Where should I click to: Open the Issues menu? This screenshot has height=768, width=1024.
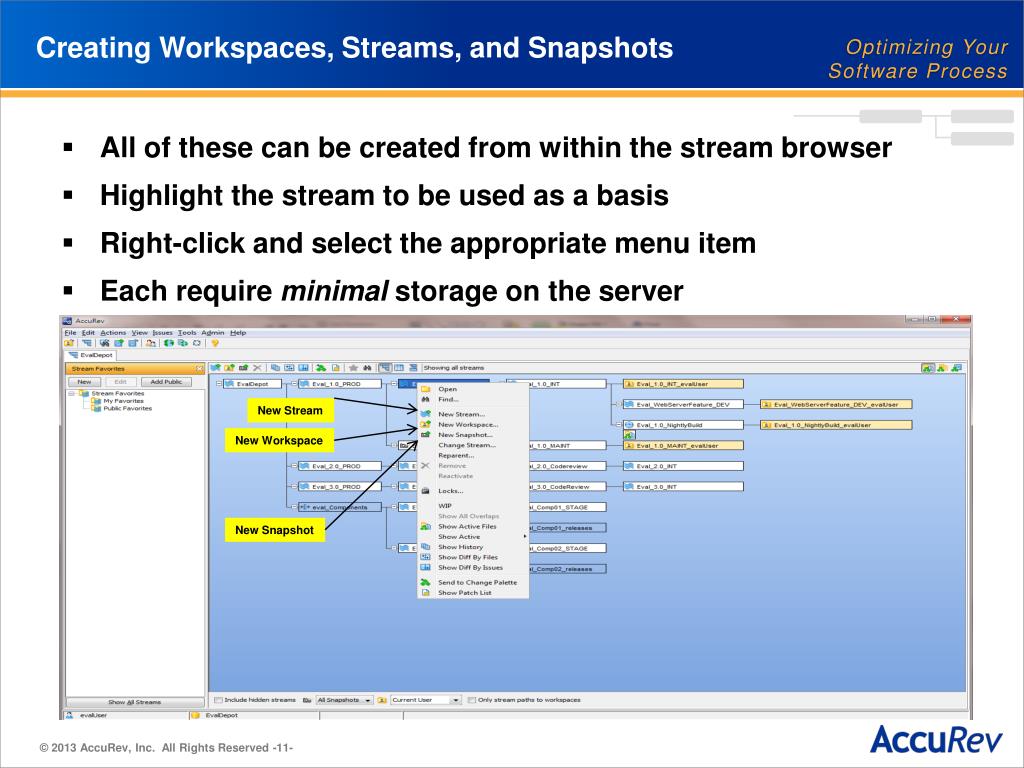162,333
